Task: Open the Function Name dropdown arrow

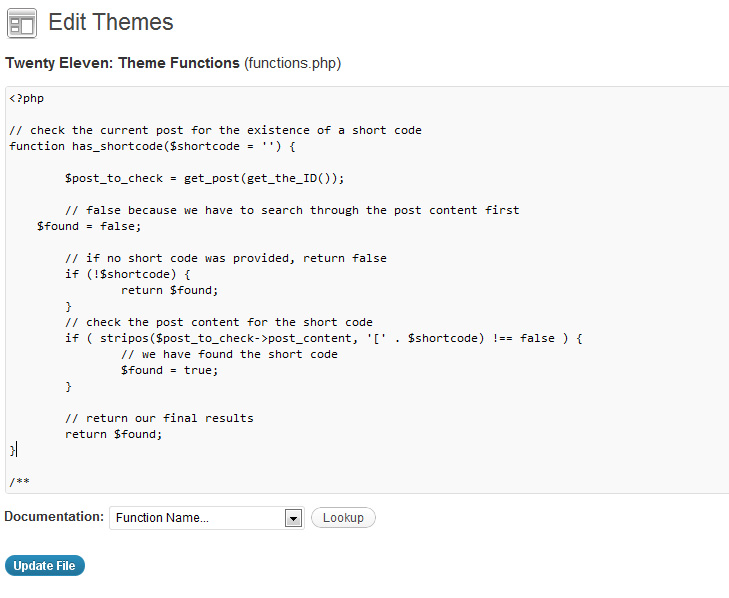Action: click(x=293, y=518)
